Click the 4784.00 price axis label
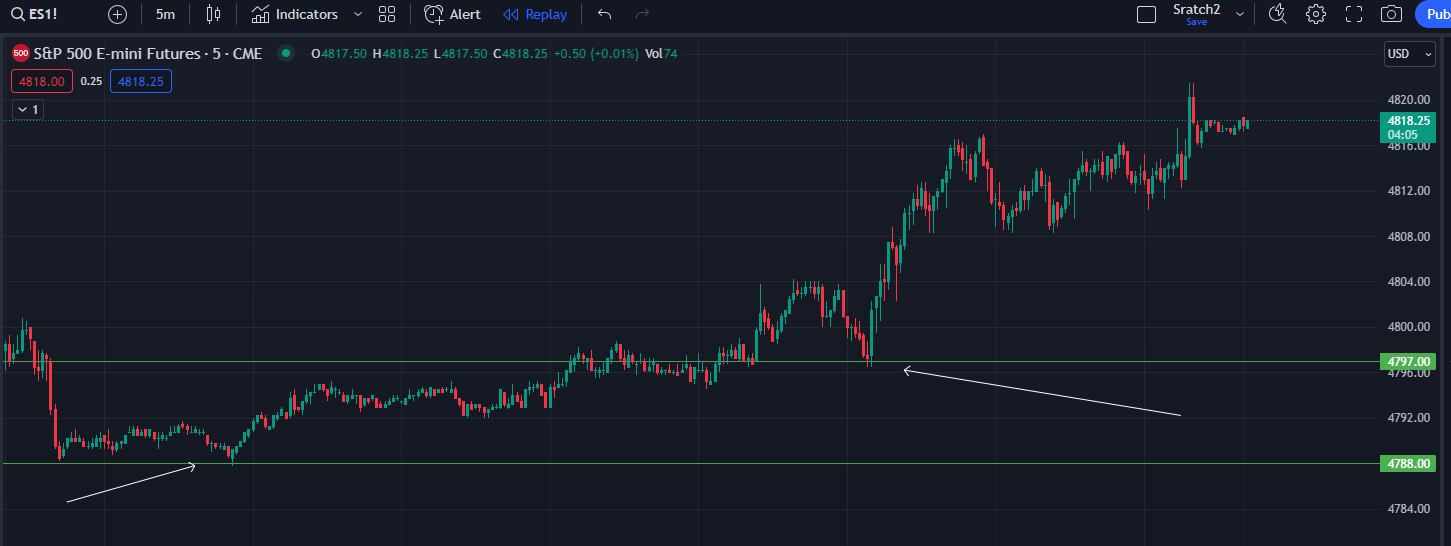This screenshot has width=1451, height=546. [1408, 509]
